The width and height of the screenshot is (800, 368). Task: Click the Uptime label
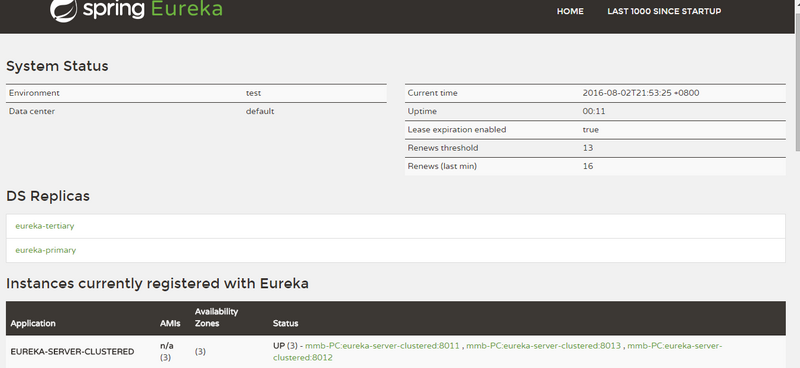point(422,111)
